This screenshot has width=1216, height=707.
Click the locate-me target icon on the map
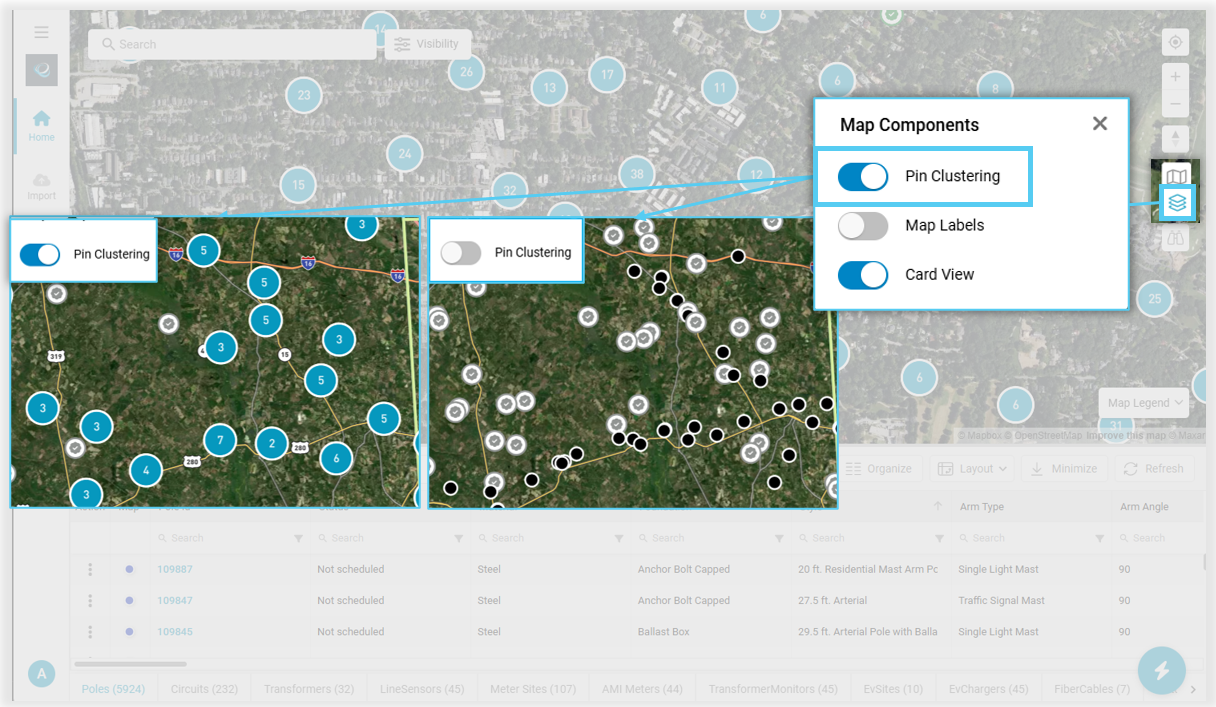pos(1176,42)
